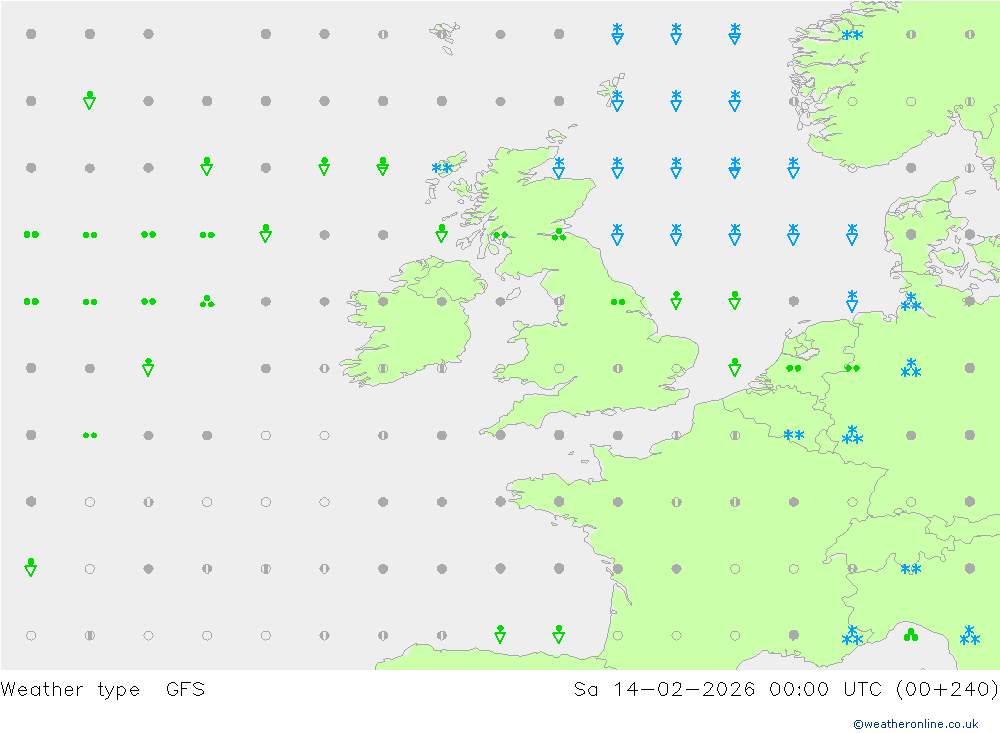Click the green triple-dot rain symbol west of Ireland
The height and width of the screenshot is (733, 1000).
click(207, 301)
